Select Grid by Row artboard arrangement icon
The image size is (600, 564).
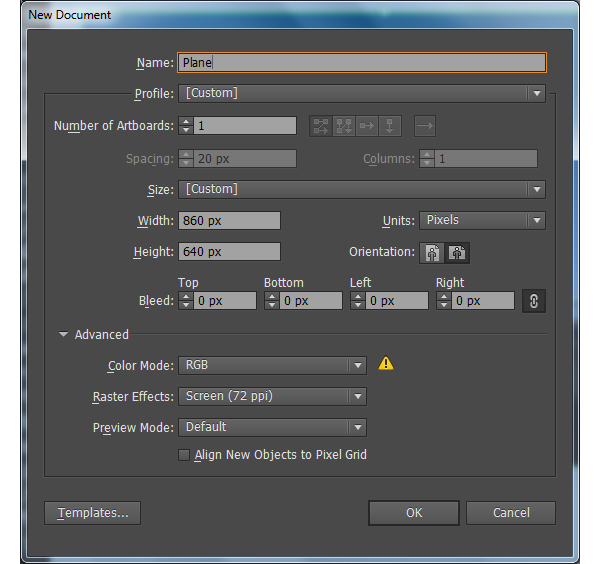[321, 126]
